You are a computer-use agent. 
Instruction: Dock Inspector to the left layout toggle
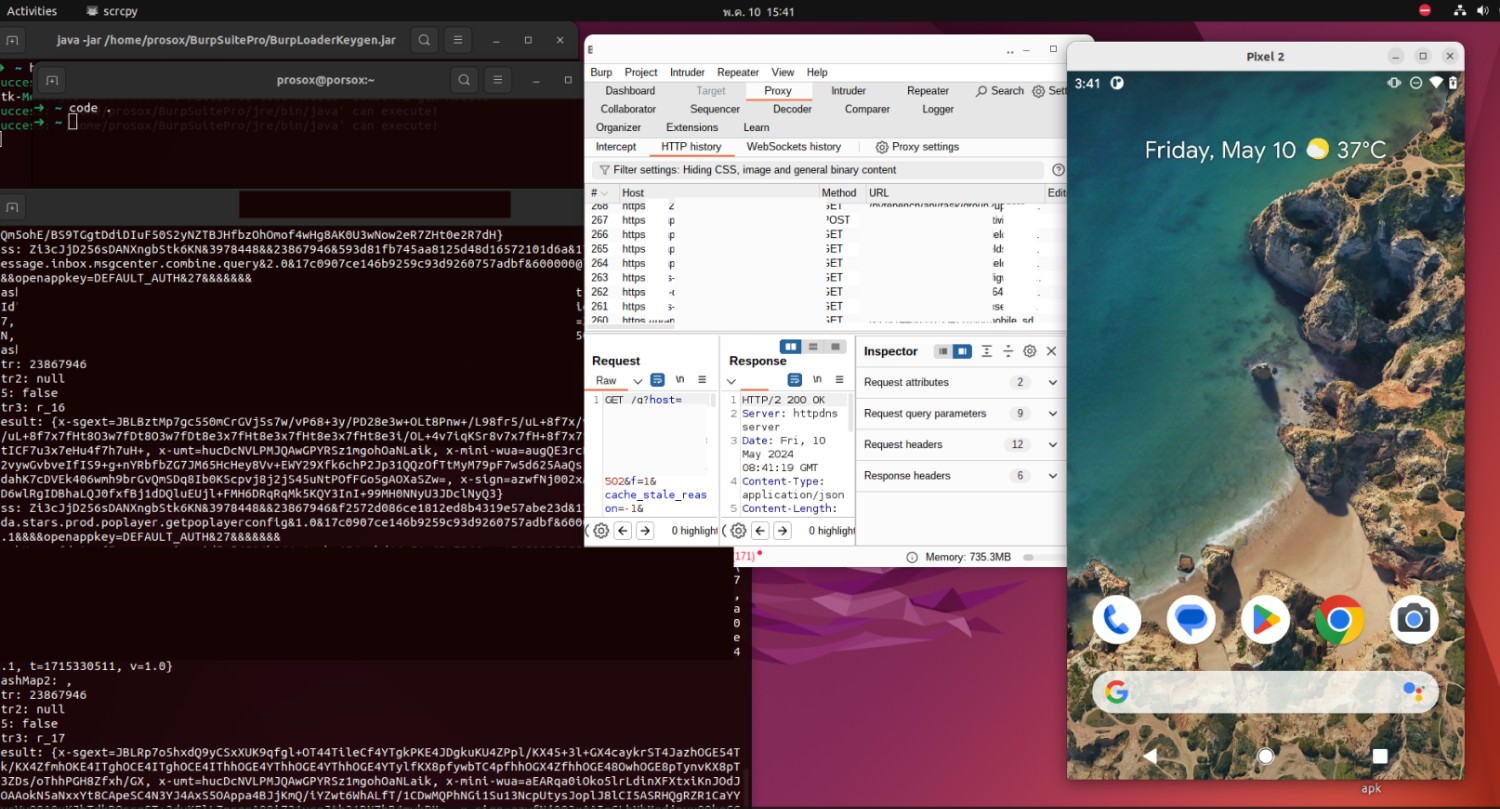(942, 351)
